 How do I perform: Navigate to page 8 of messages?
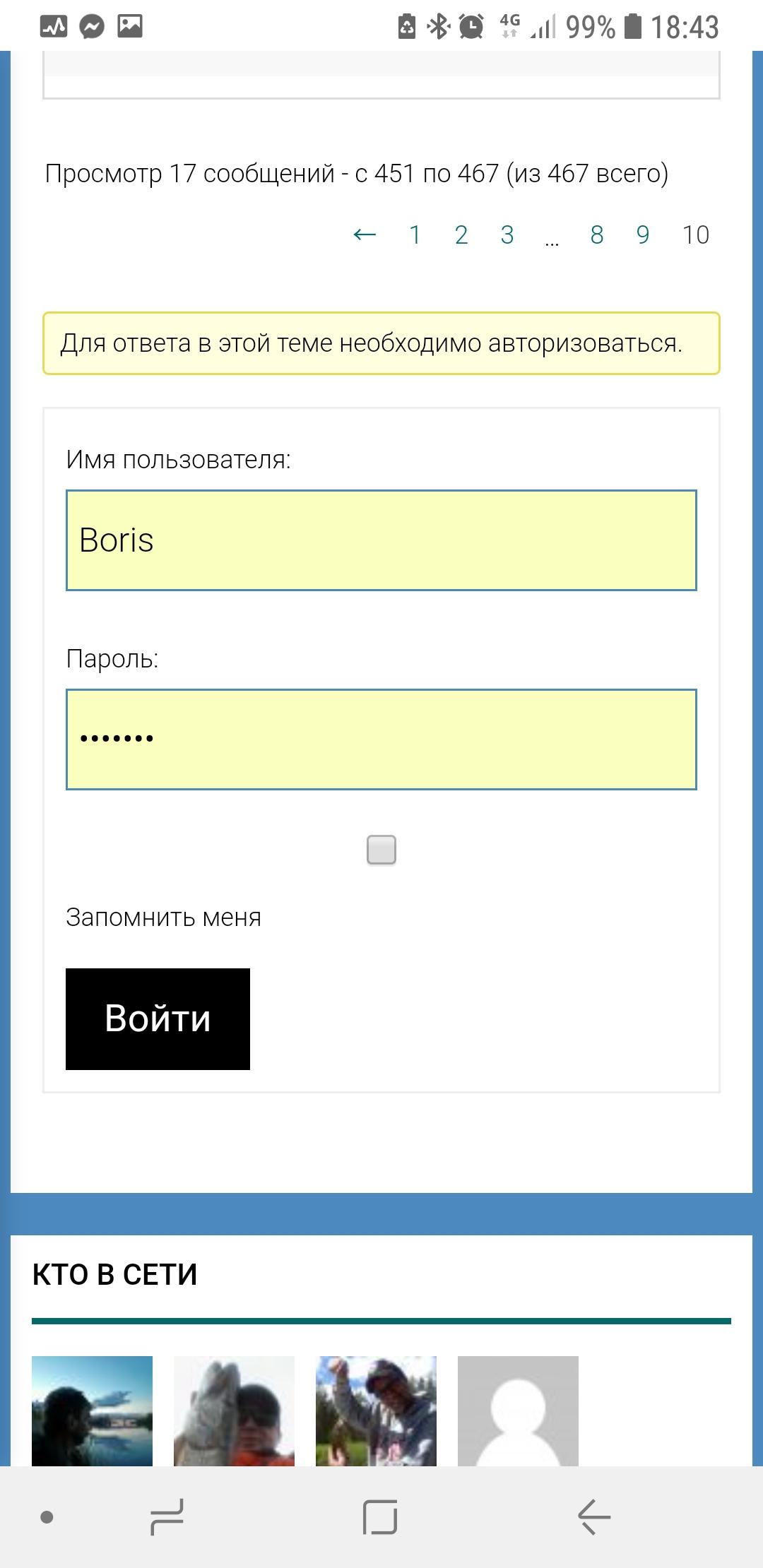(x=597, y=234)
